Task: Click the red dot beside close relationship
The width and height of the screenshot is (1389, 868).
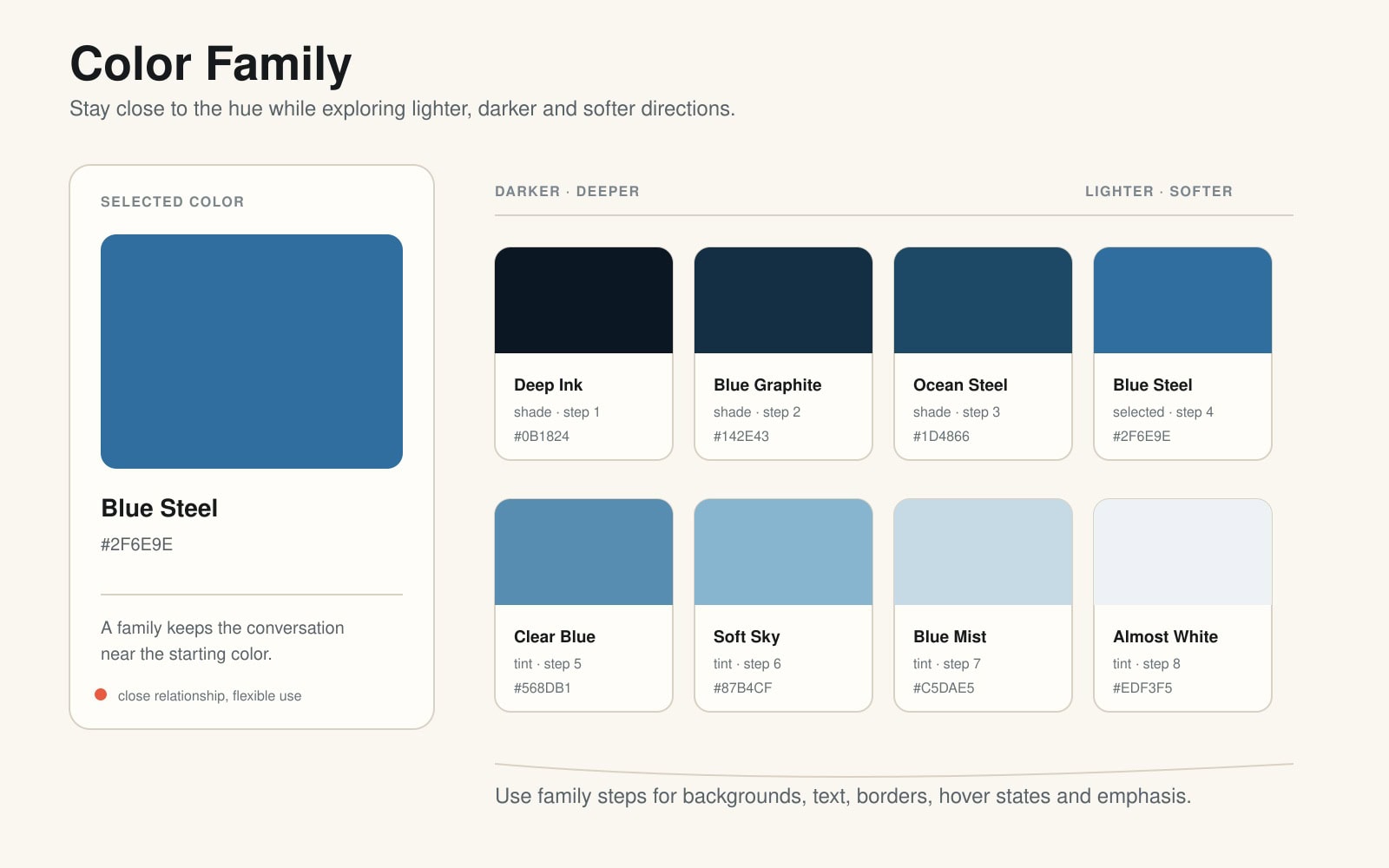Action: point(101,694)
